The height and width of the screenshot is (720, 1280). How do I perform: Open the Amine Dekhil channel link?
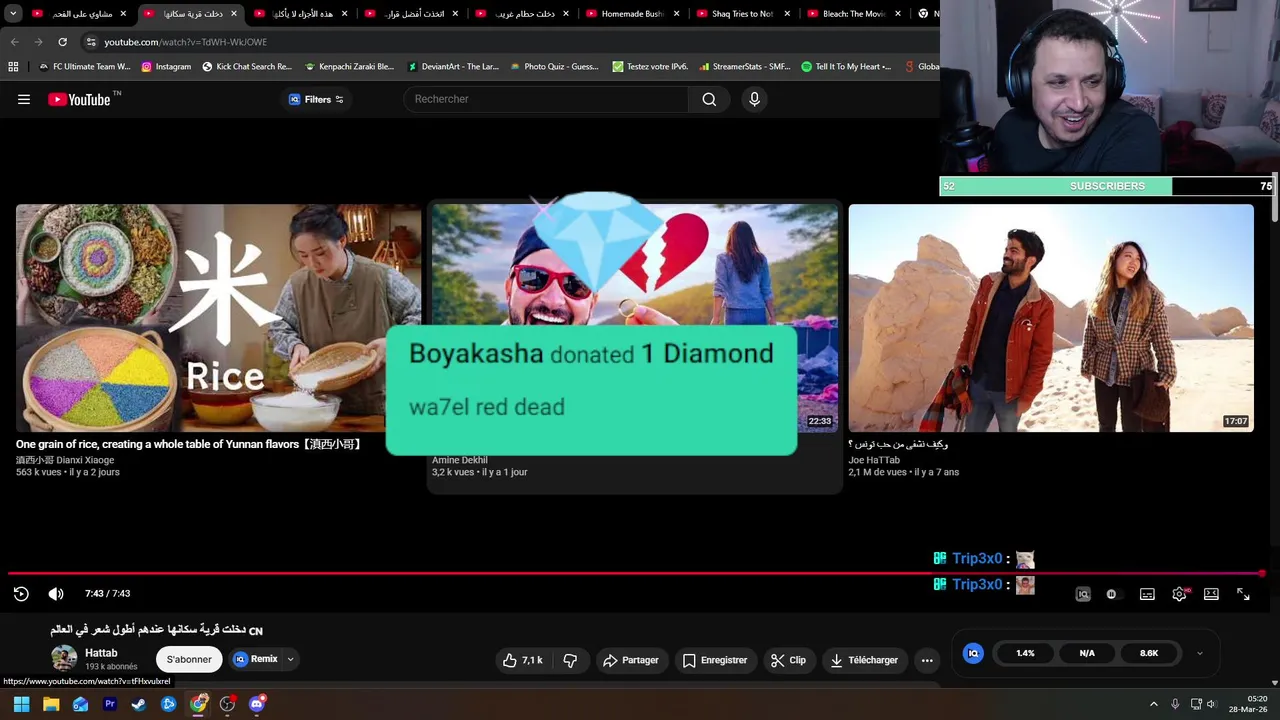[459, 460]
